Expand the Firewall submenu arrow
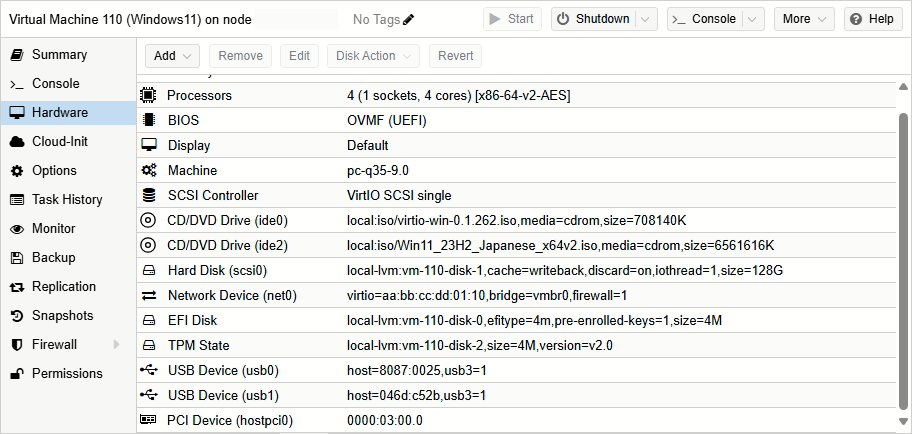The image size is (912, 434). pyautogui.click(x=116, y=344)
